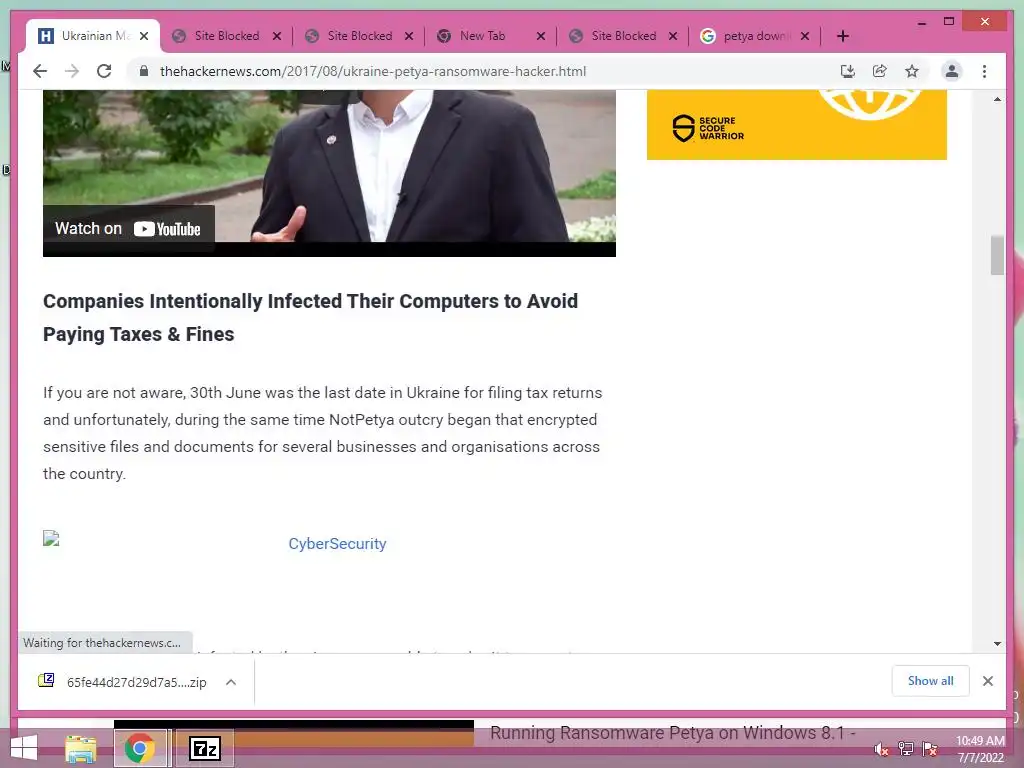
Task: Expand download item options chevron
Action: click(x=231, y=682)
